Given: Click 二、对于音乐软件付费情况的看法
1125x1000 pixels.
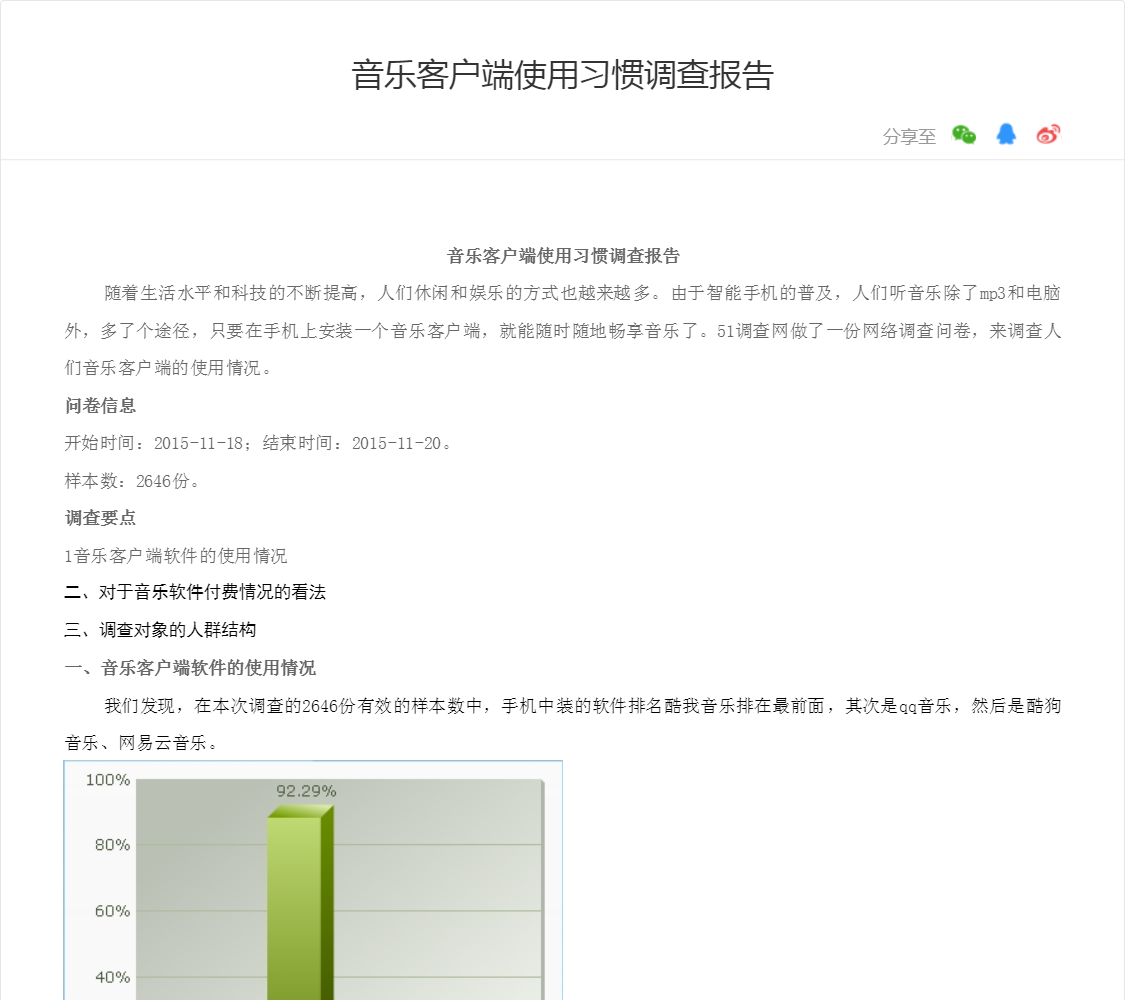Looking at the screenshot, I should click(195, 592).
